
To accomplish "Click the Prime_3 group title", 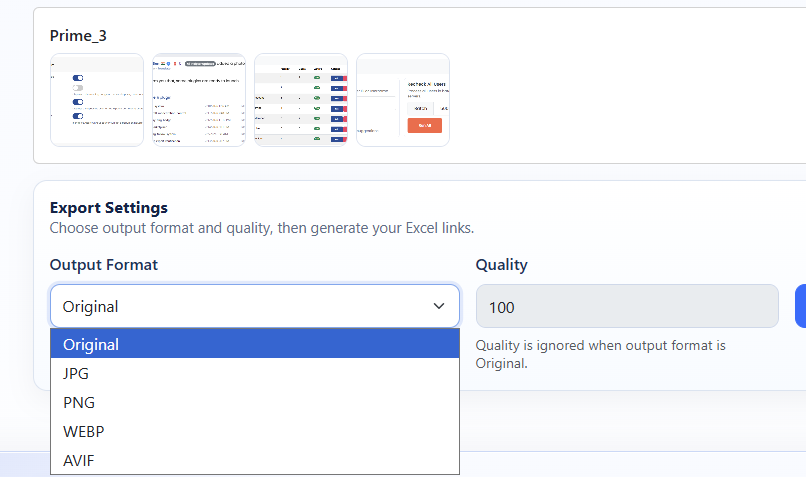I will (78, 36).
